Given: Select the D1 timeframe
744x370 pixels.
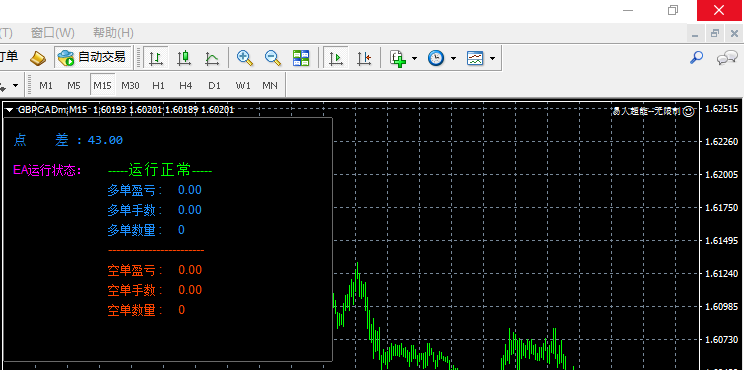Looking at the screenshot, I should 214,85.
